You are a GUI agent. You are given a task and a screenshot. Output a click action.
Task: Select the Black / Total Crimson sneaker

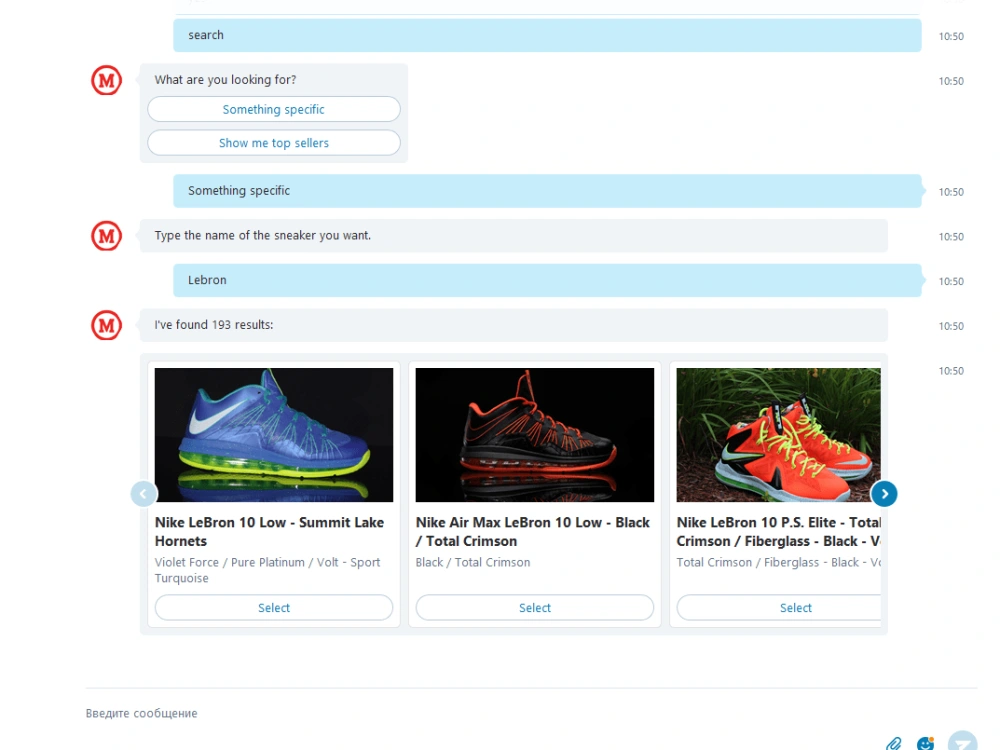coord(534,608)
